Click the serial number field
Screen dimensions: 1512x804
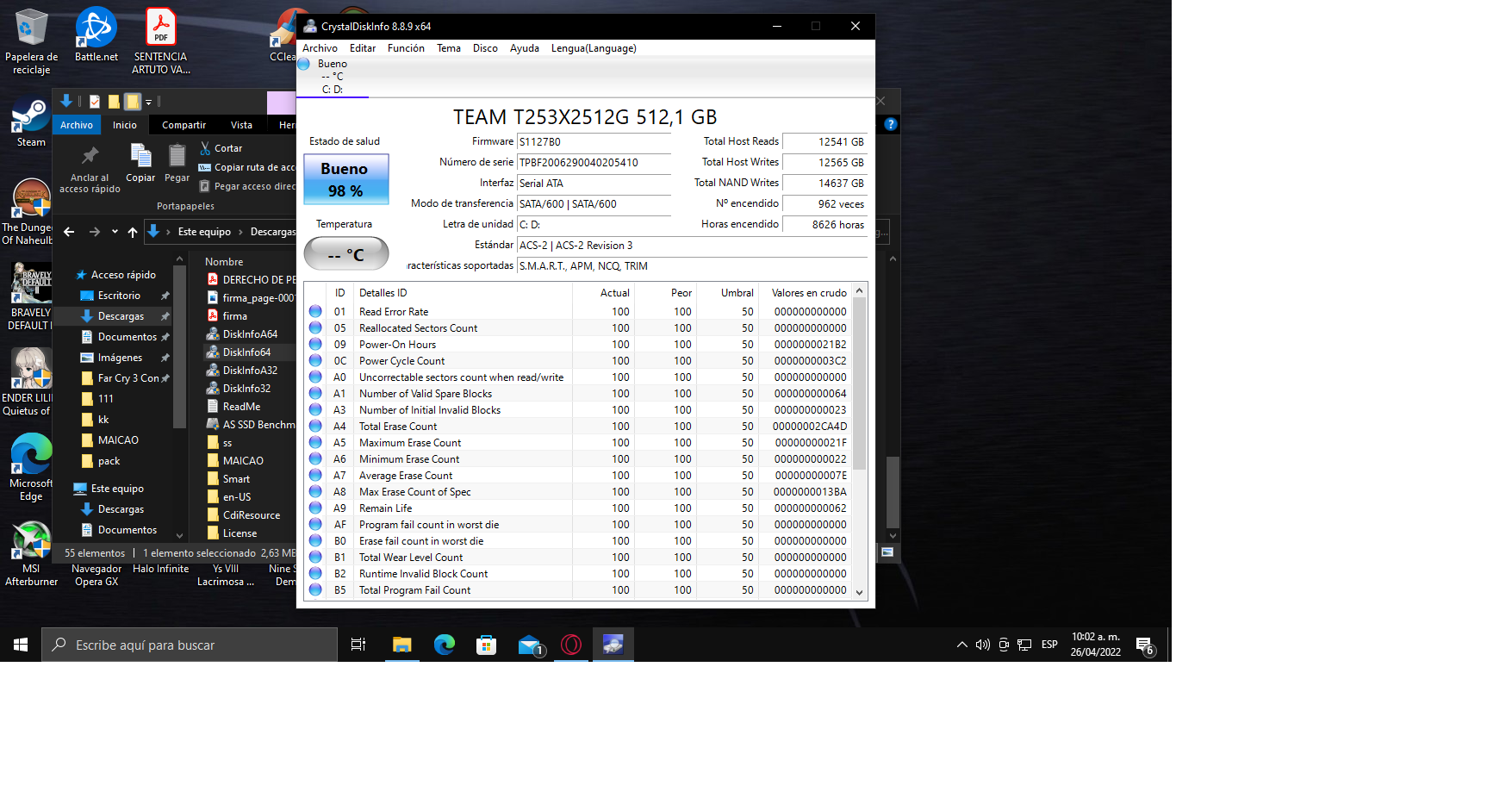coord(594,163)
